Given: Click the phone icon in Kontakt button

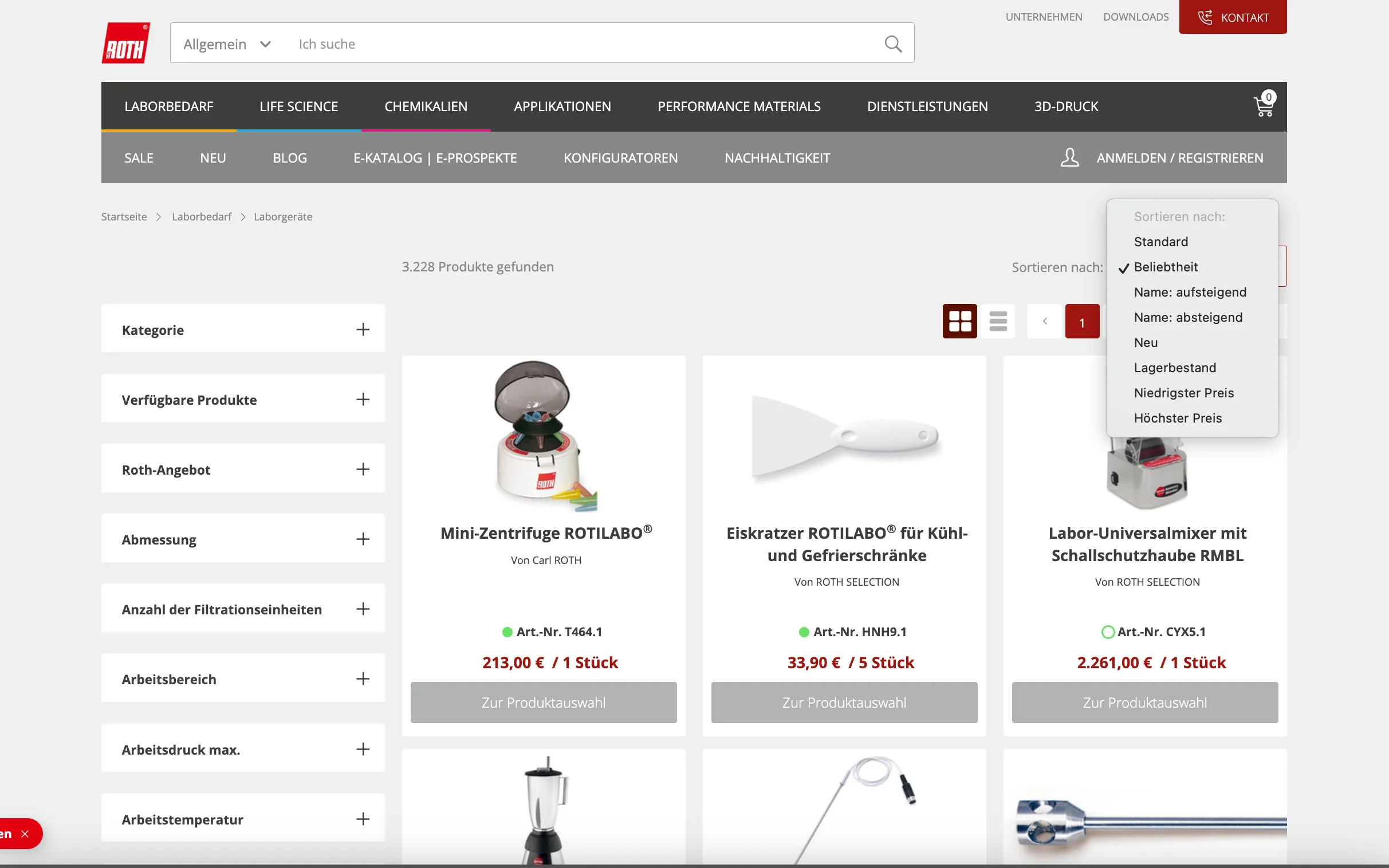Looking at the screenshot, I should pyautogui.click(x=1205, y=17).
